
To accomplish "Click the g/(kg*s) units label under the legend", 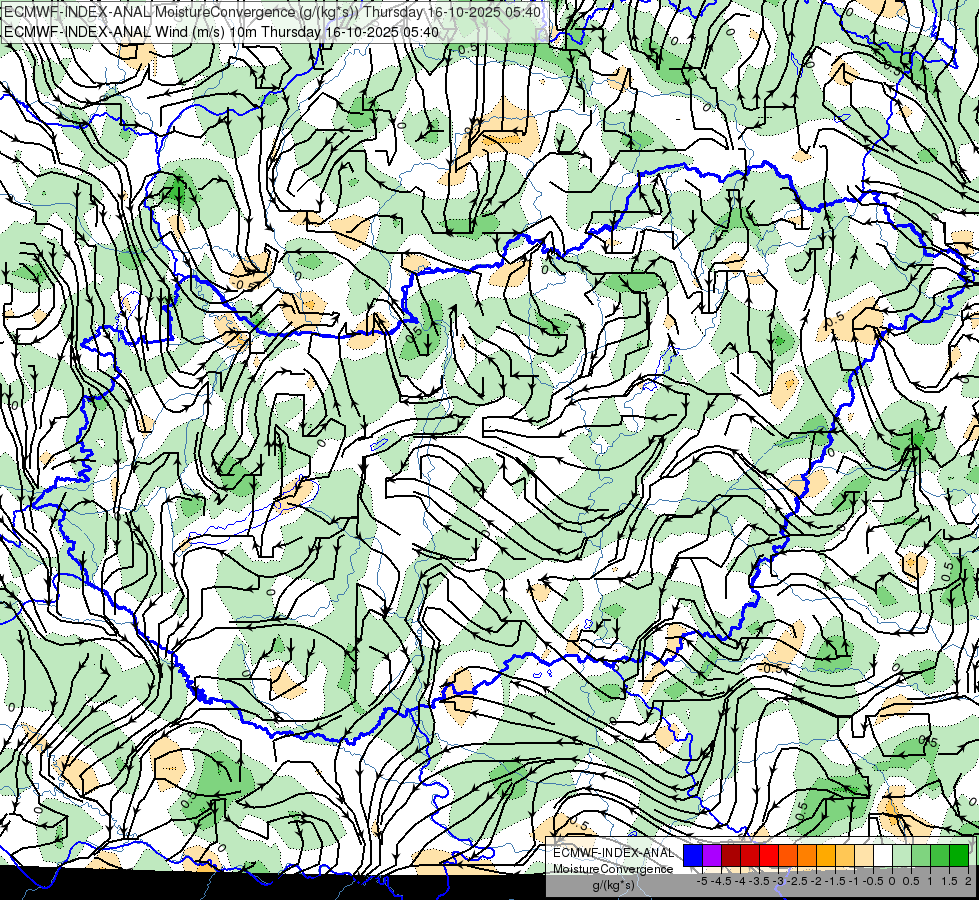I will click(613, 885).
